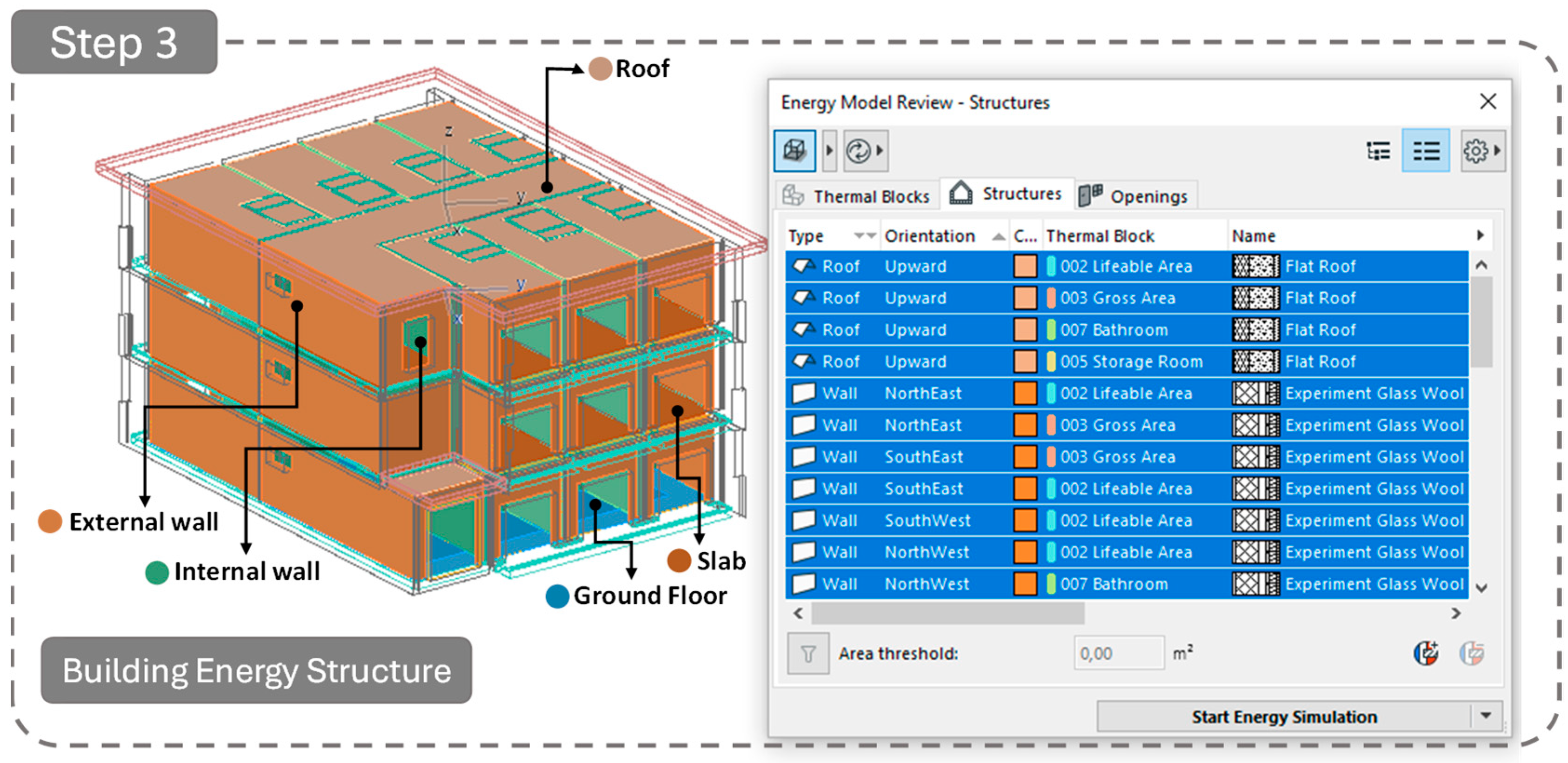This screenshot has height=763, width=1568.
Task: Expand arrow next to refresh icon
Action: click(880, 150)
